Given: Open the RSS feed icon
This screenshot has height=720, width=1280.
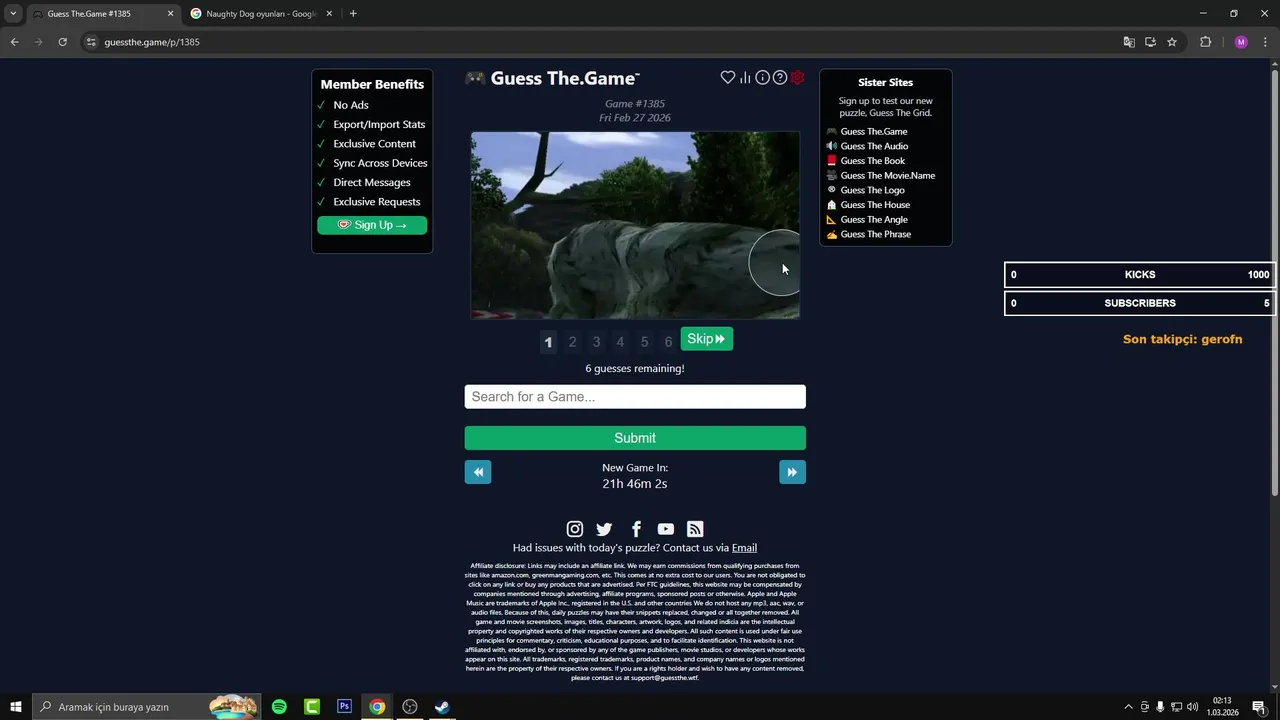Looking at the screenshot, I should point(695,529).
